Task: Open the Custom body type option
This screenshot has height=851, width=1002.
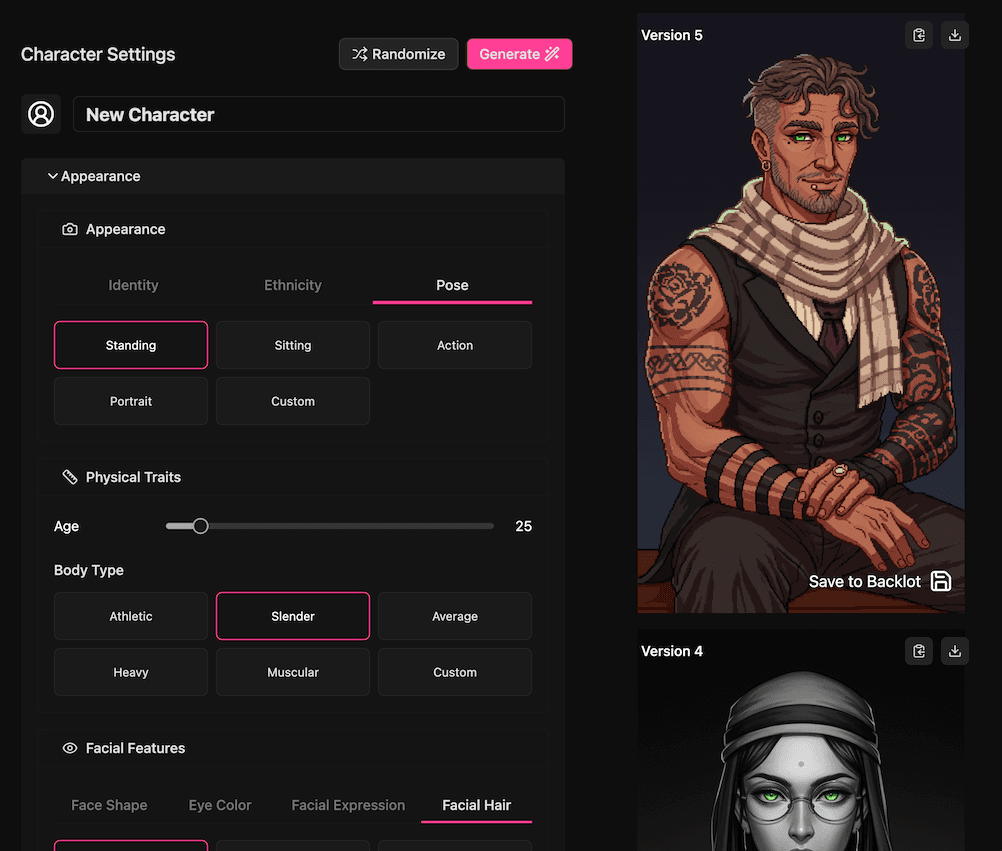Action: [x=454, y=672]
